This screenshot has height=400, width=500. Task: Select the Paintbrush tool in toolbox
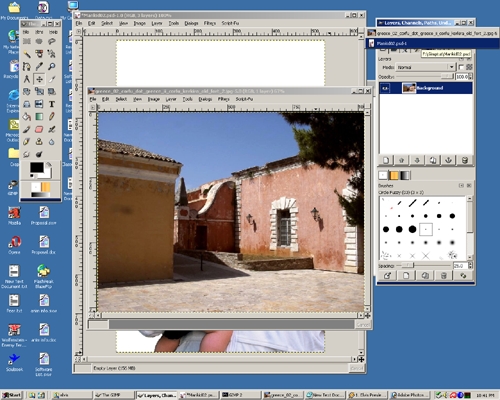[x=27, y=129]
